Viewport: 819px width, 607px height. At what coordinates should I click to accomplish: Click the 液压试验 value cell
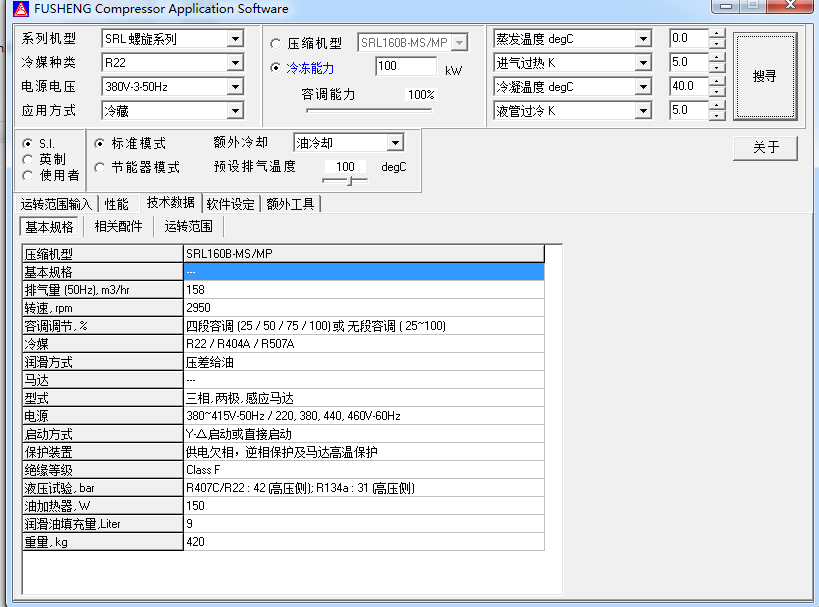tap(364, 488)
